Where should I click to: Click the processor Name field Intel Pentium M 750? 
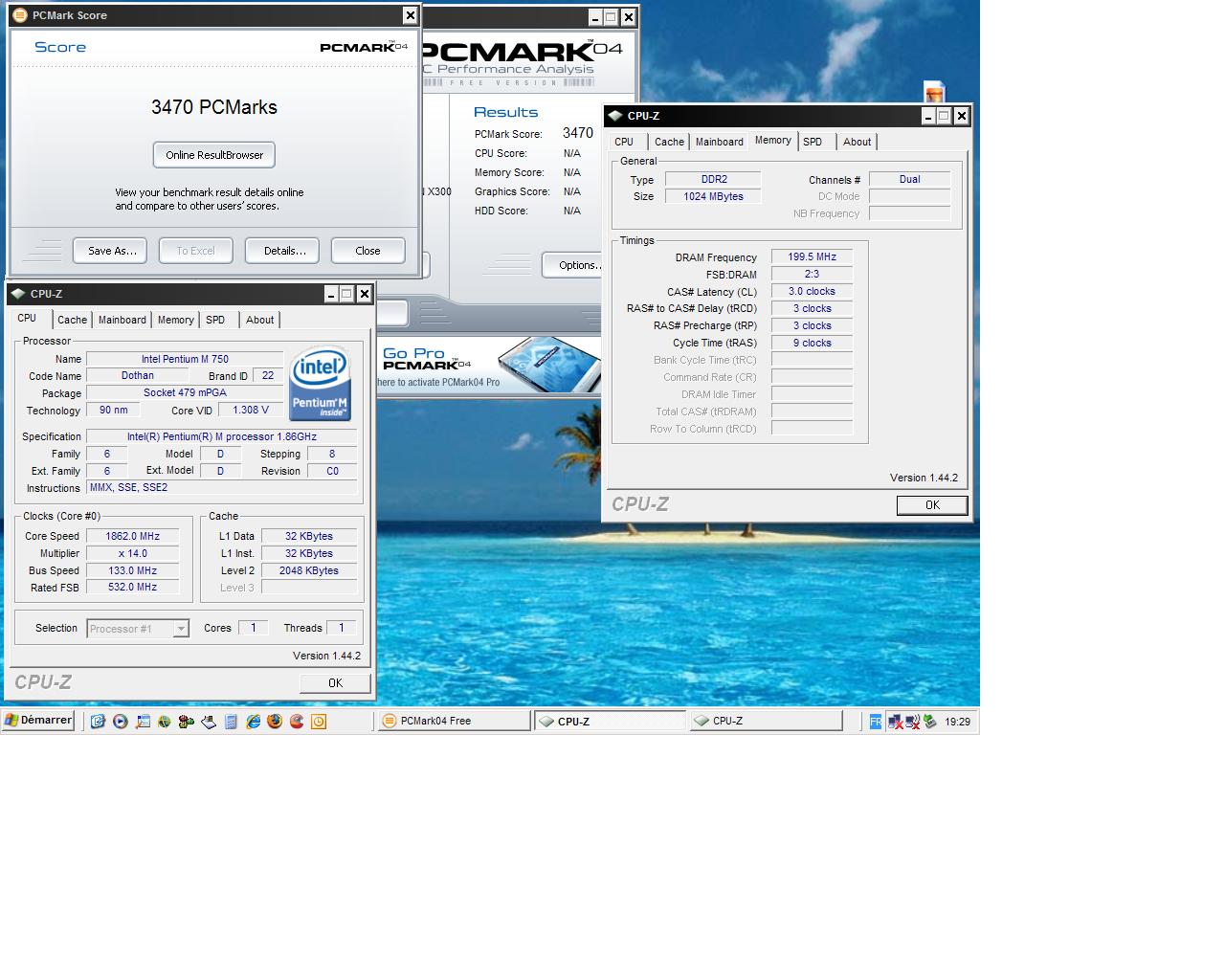click(x=185, y=359)
